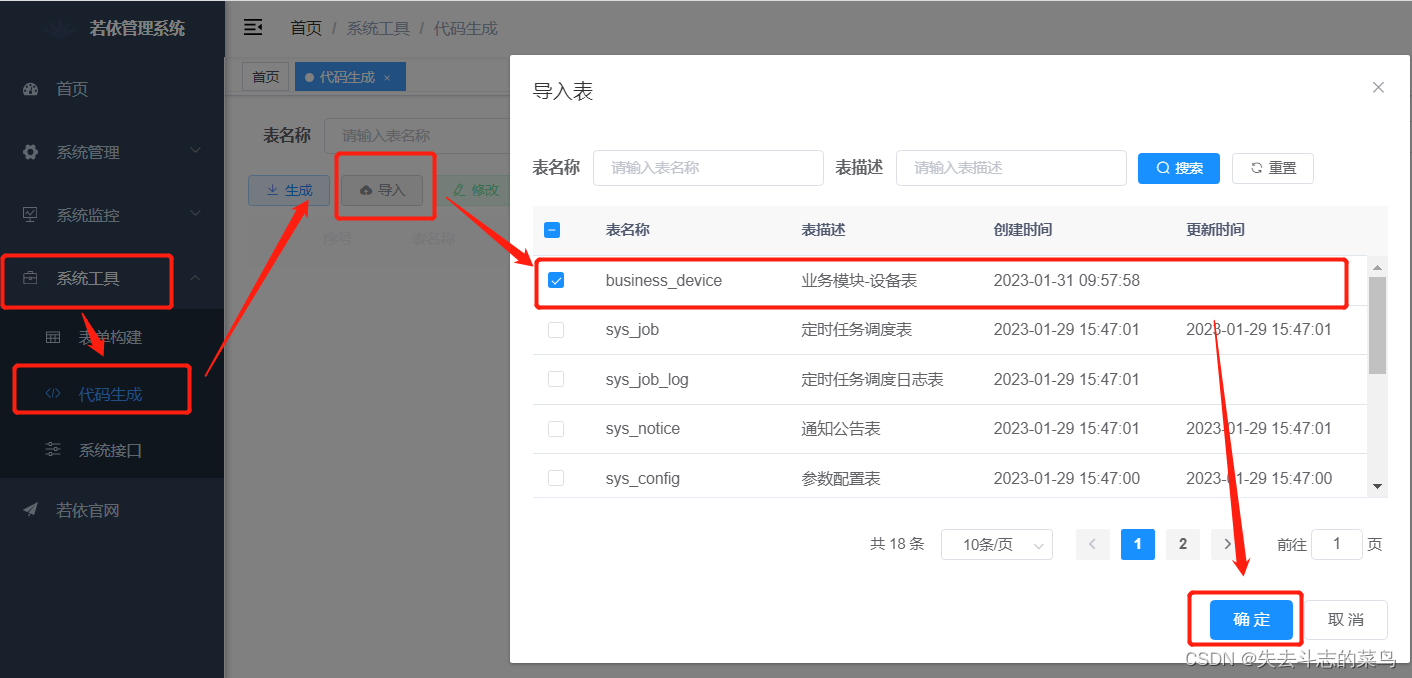Click the refresh icon in 重置 button
The width and height of the screenshot is (1412, 678).
(1256, 168)
